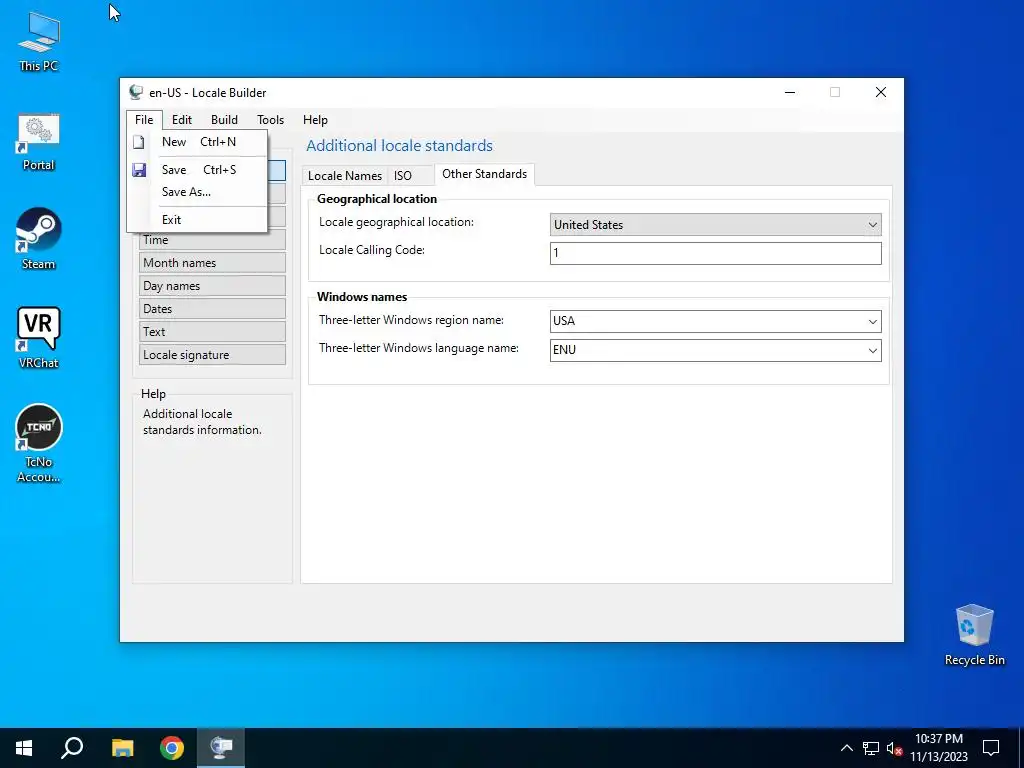This screenshot has width=1024, height=768.
Task: Open This PC desktop icon
Action: [39, 41]
